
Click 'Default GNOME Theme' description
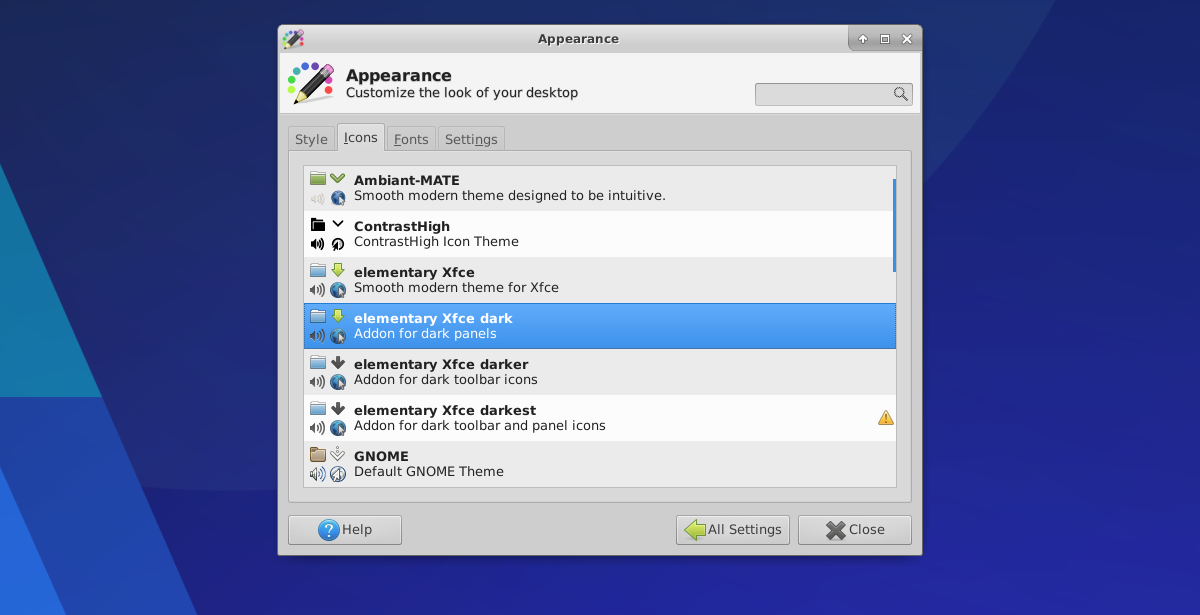pos(429,472)
